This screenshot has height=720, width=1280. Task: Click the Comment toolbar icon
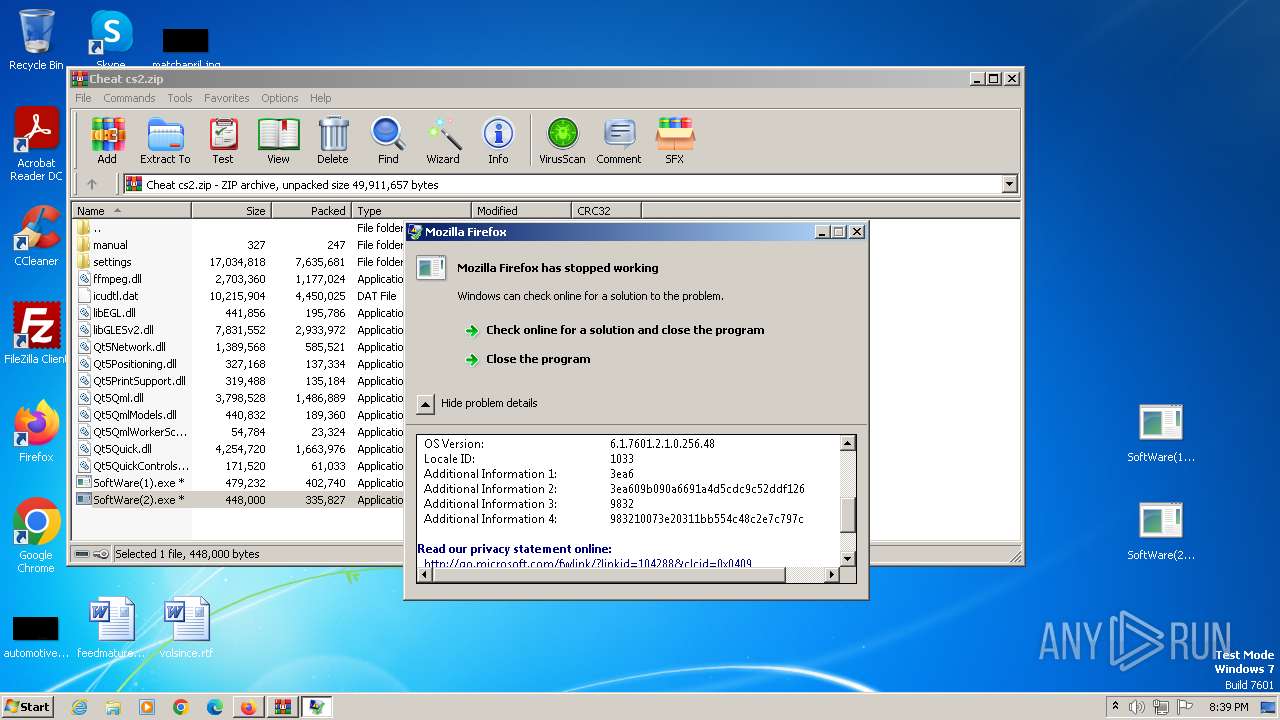pyautogui.click(x=619, y=141)
